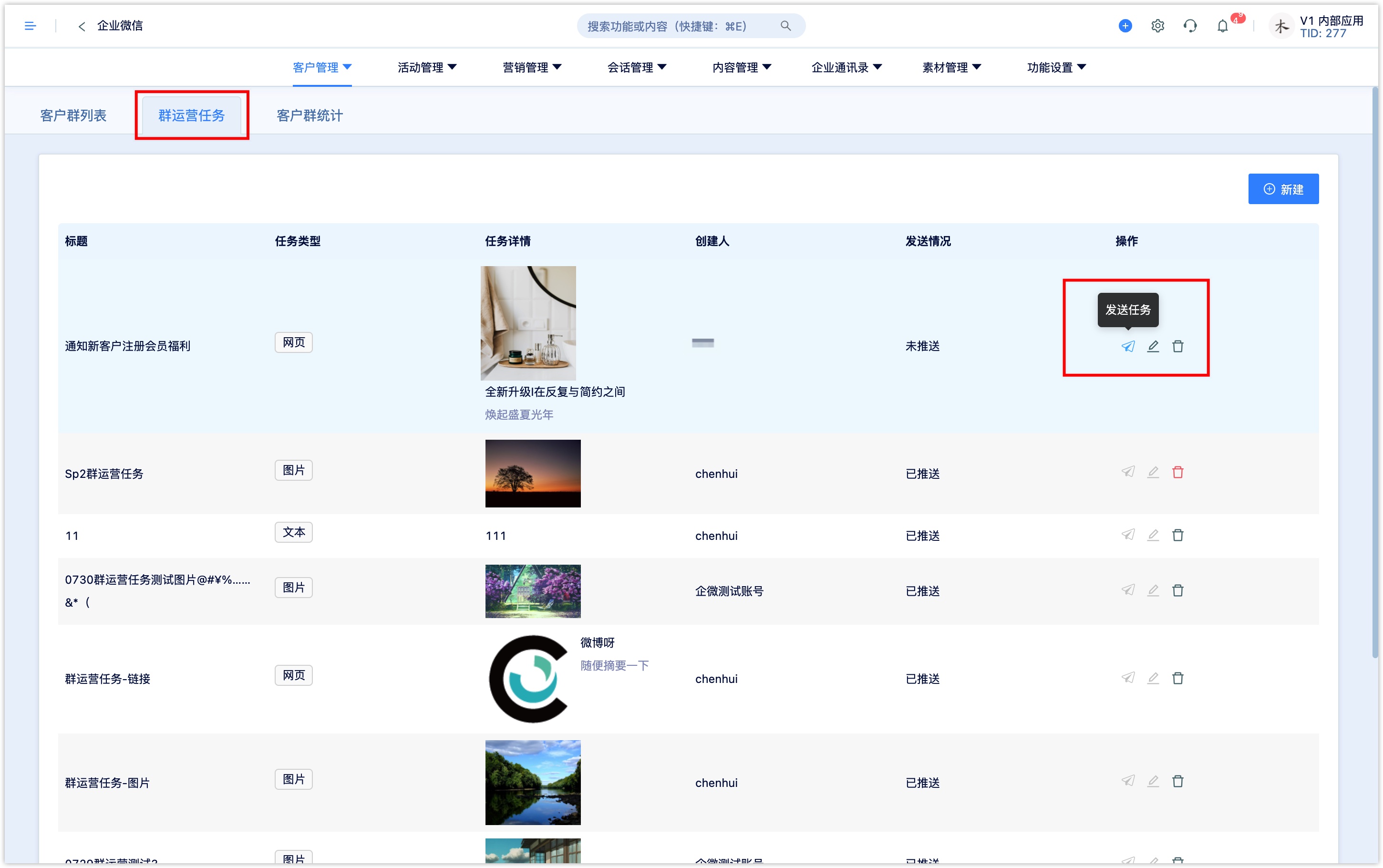Click the 图片 tag in Sp2群运营任务 row
This screenshot has height=868, width=1383.
coord(293,470)
